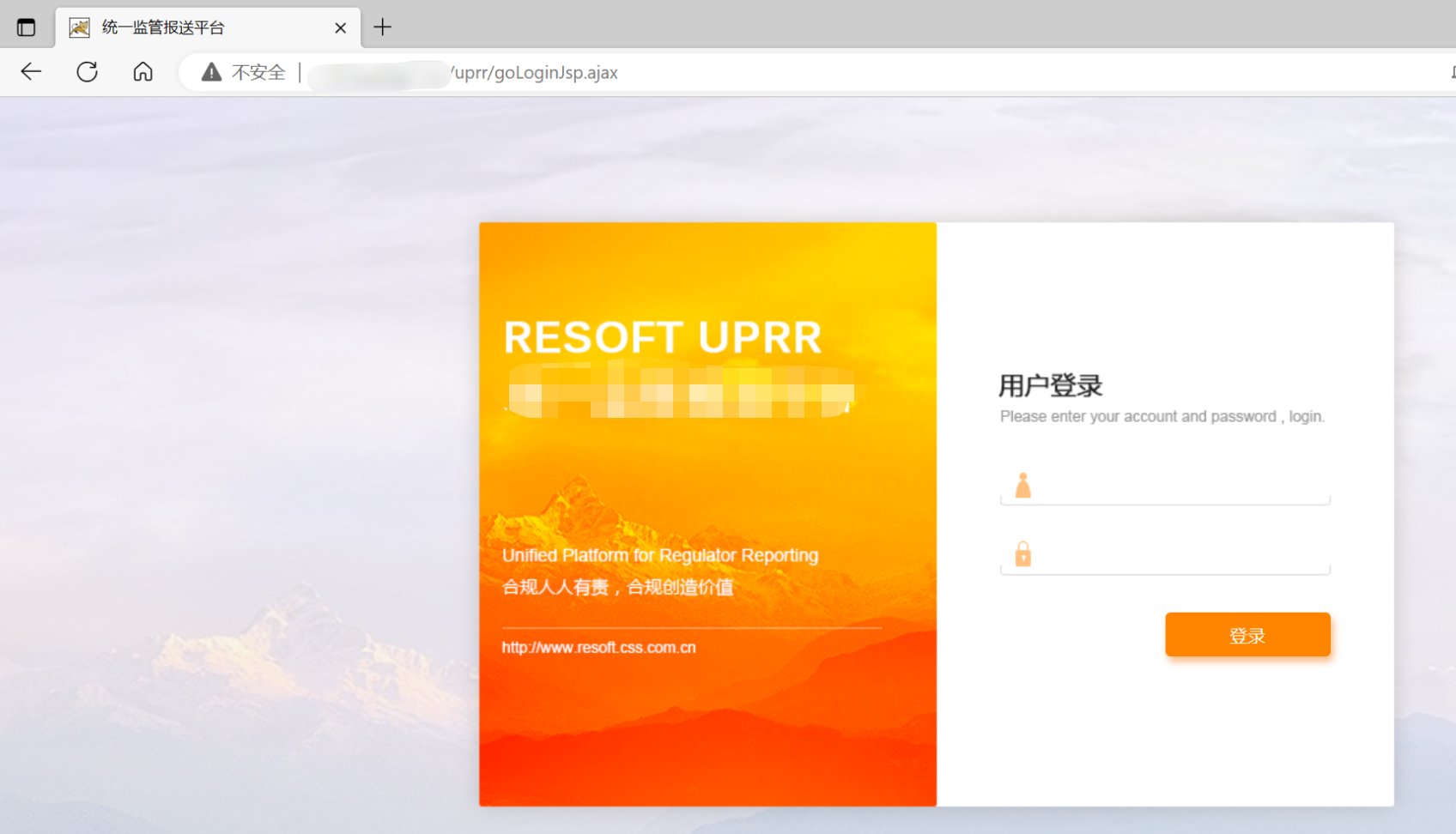The image size is (1456, 834).
Task: Click the 不安全 security warning icon
Action: (211, 72)
